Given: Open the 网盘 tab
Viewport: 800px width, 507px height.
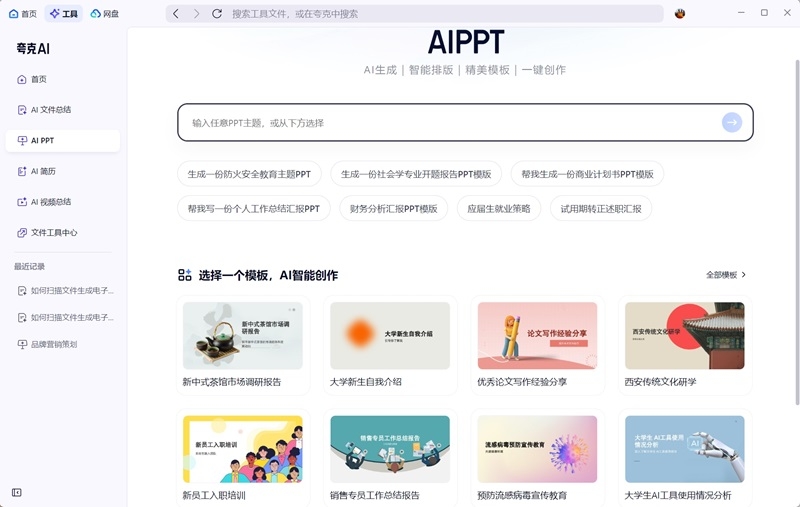Looking at the screenshot, I should [105, 14].
